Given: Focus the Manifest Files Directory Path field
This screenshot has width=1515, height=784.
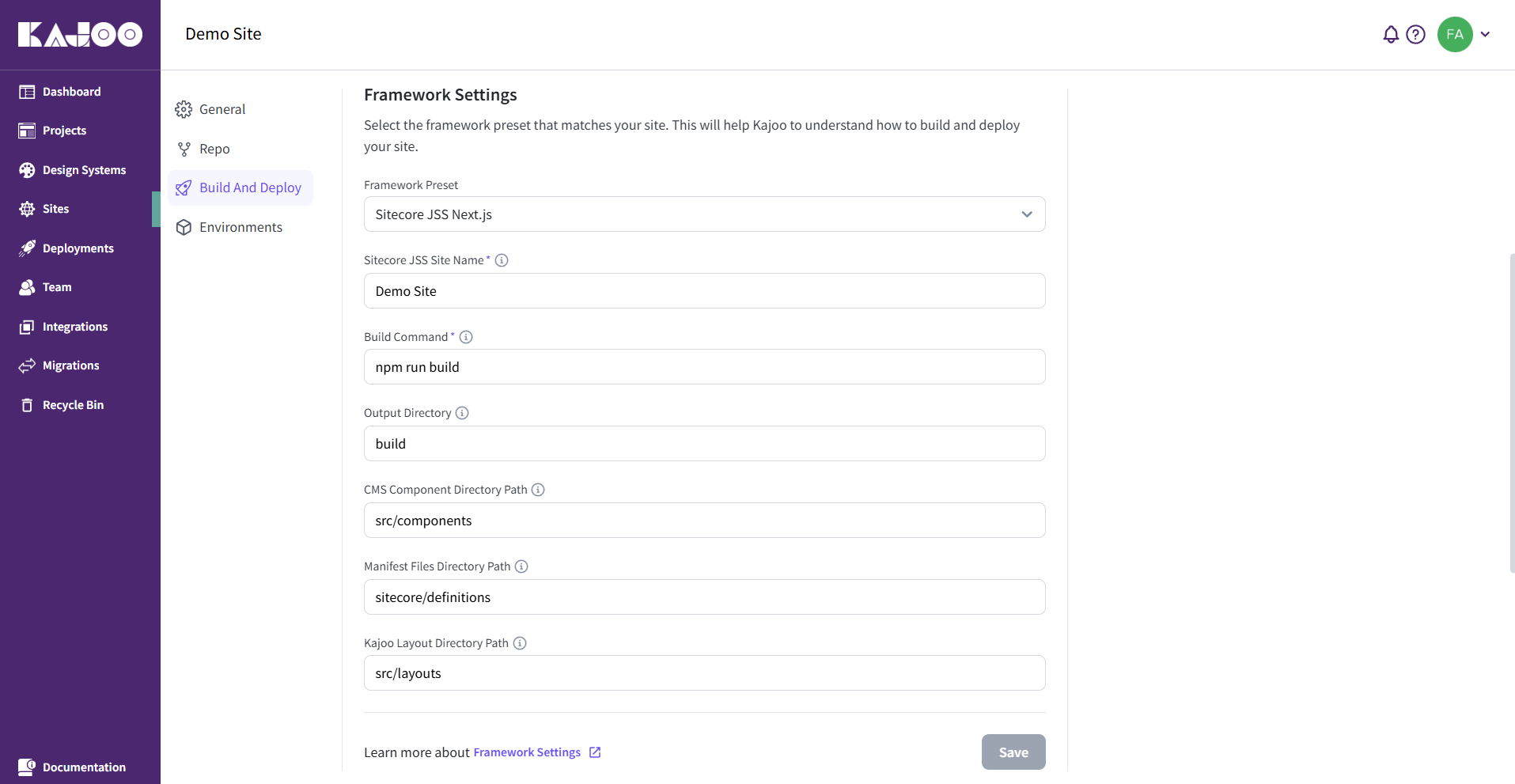Looking at the screenshot, I should tap(704, 597).
